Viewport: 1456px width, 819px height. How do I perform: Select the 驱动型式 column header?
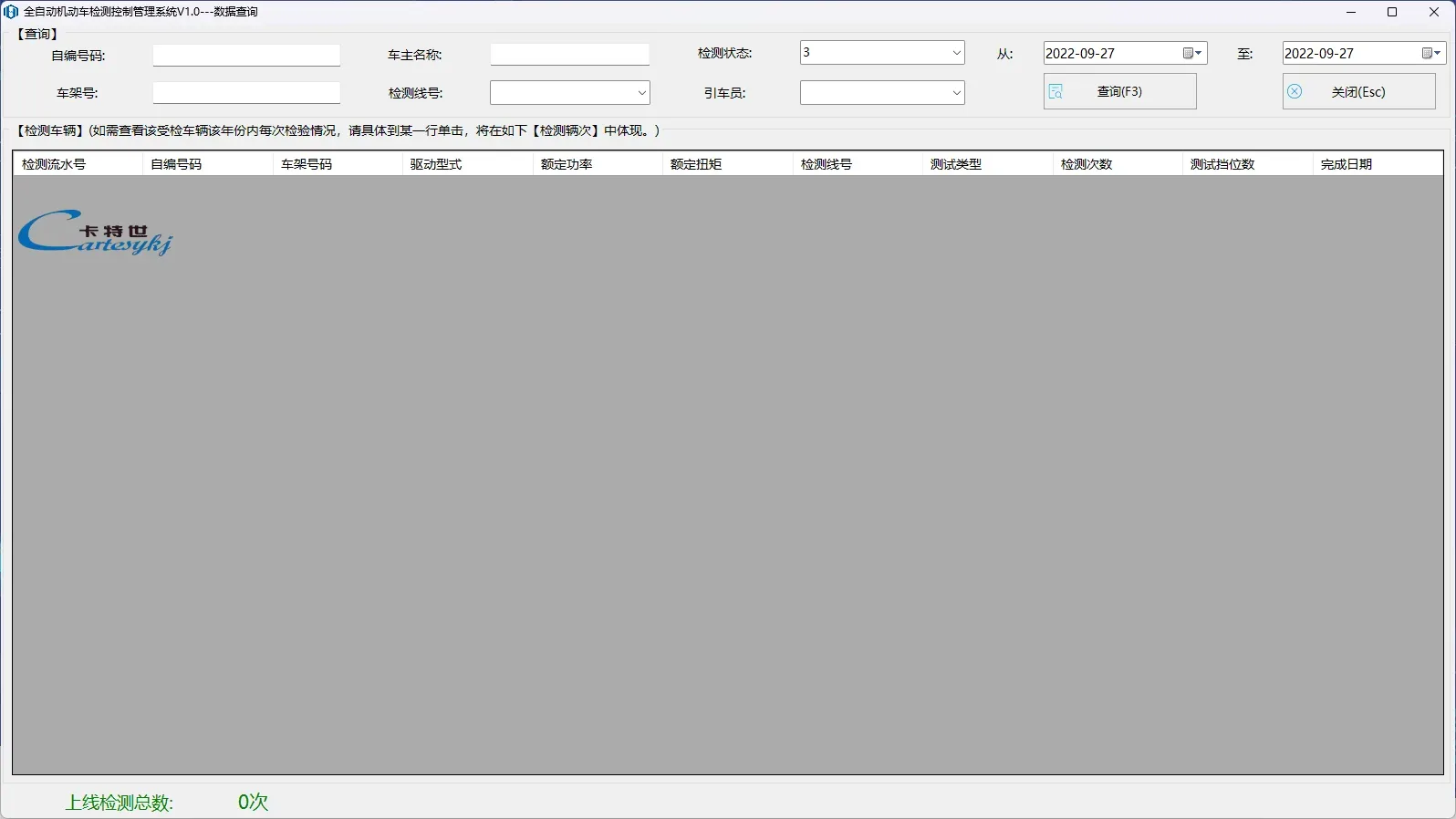point(467,164)
